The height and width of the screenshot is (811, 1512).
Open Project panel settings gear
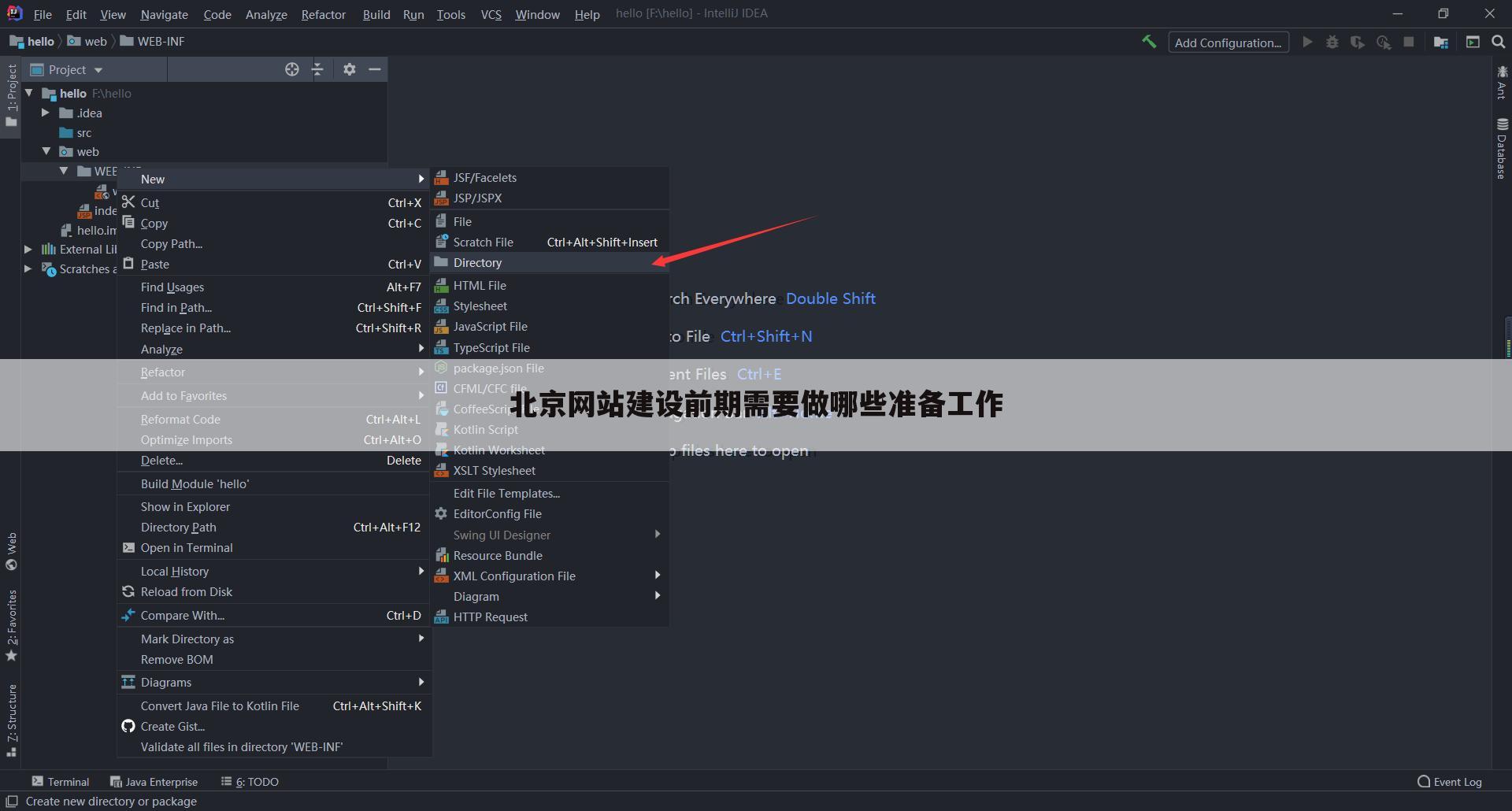coord(350,69)
